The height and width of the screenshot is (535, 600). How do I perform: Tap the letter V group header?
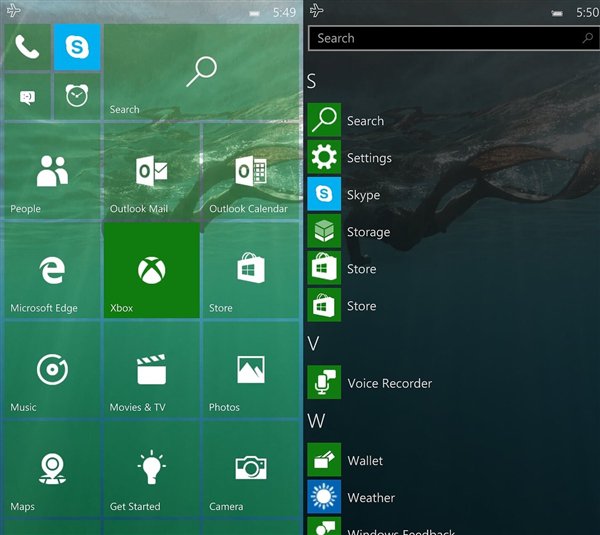[x=313, y=344]
